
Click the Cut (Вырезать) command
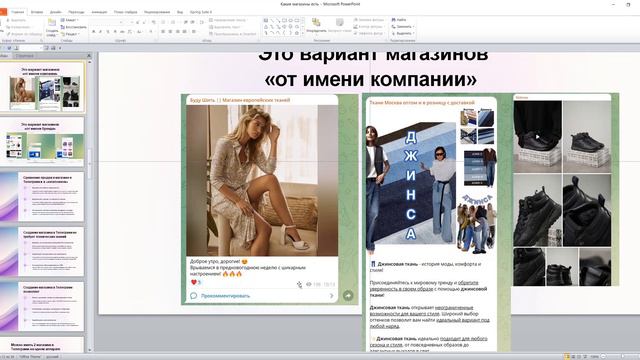(16, 20)
